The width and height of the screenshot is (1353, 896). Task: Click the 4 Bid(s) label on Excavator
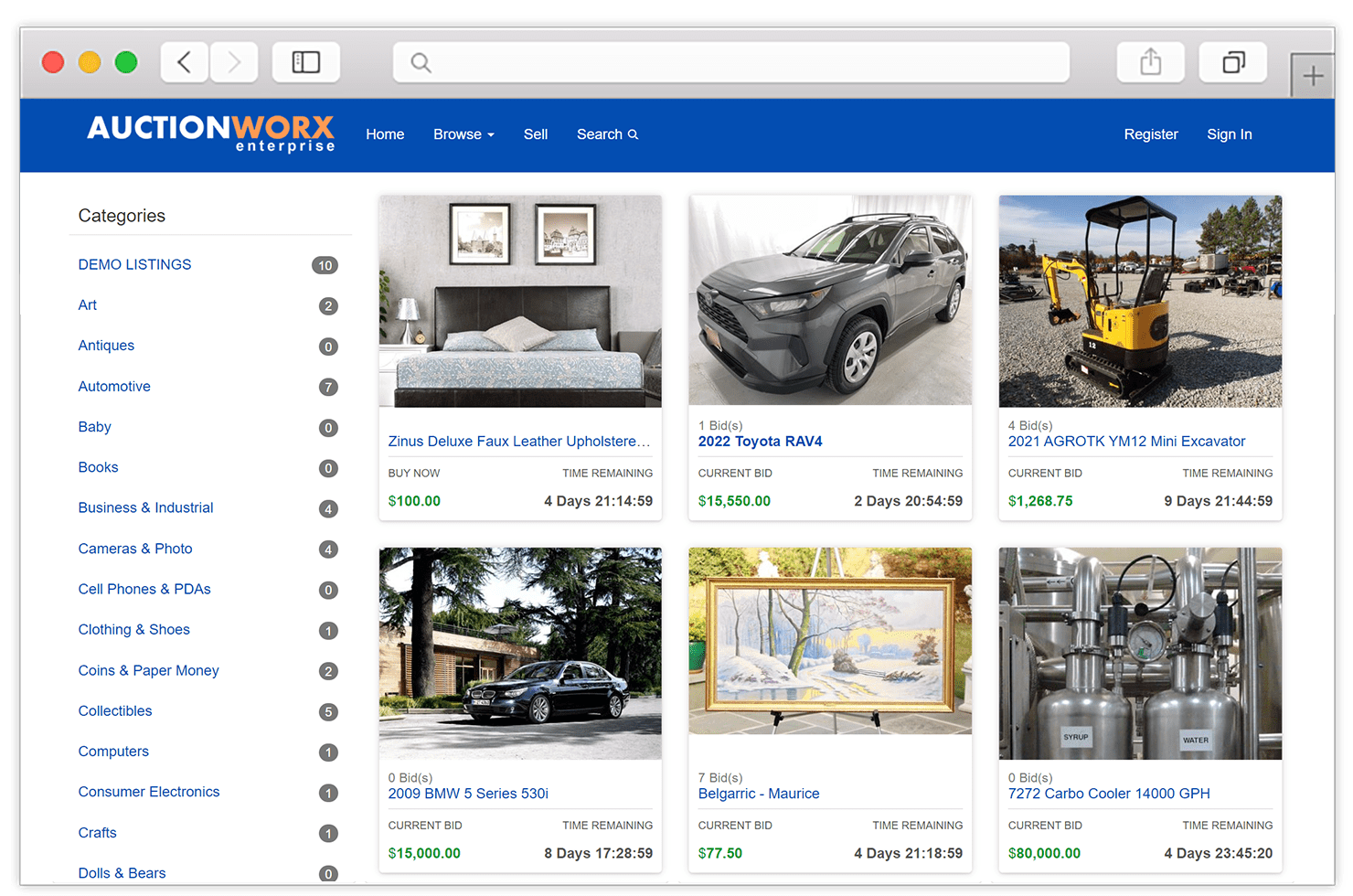click(1030, 426)
